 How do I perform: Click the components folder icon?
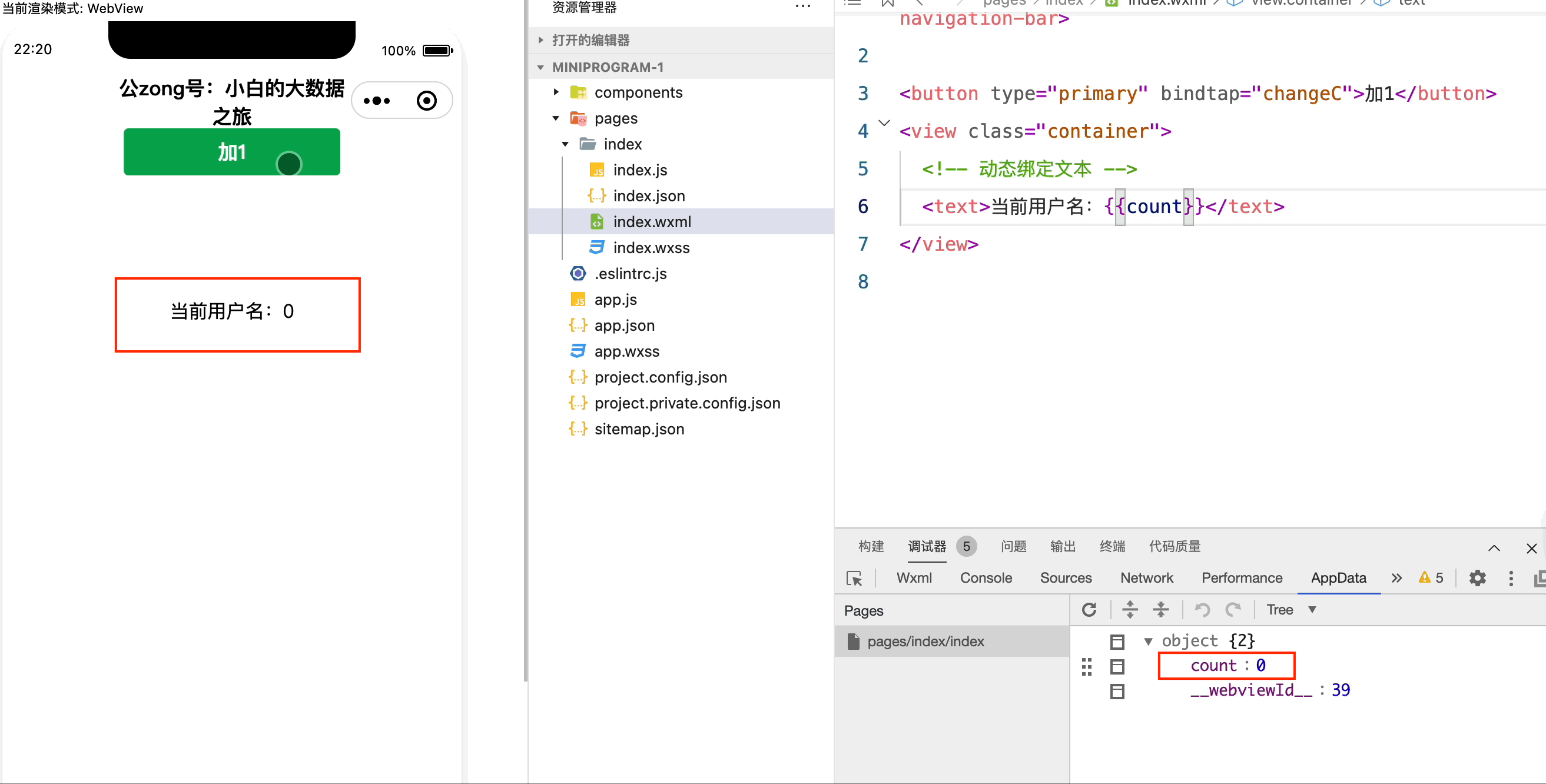(578, 92)
